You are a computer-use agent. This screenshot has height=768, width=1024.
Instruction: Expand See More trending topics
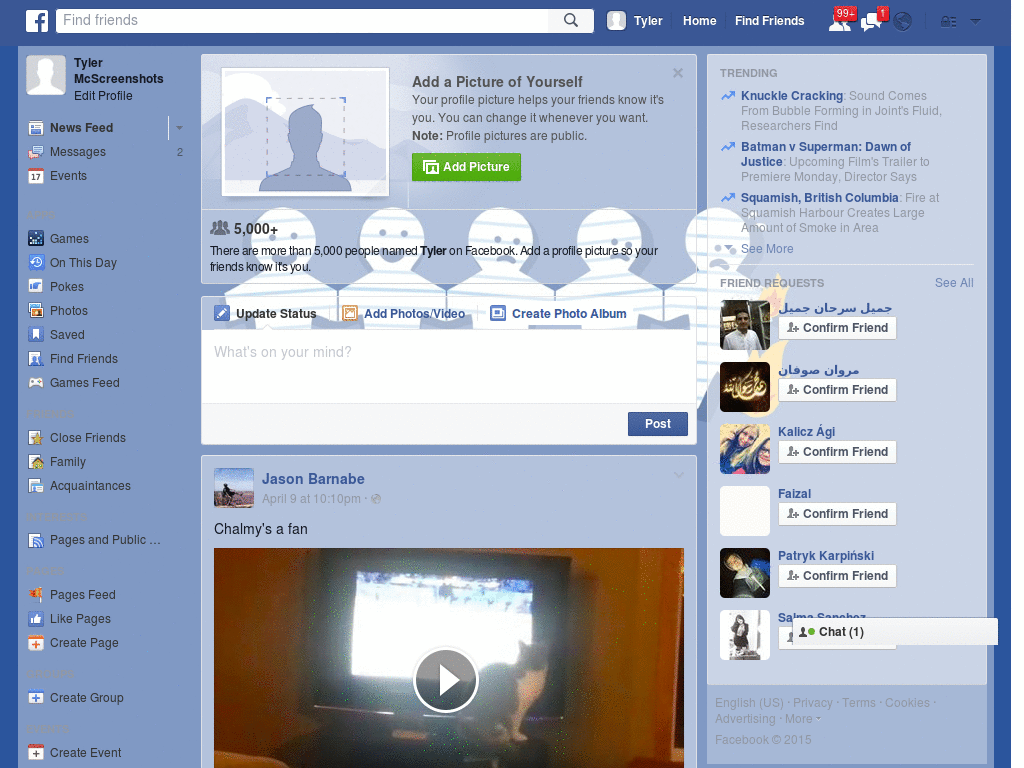767,249
